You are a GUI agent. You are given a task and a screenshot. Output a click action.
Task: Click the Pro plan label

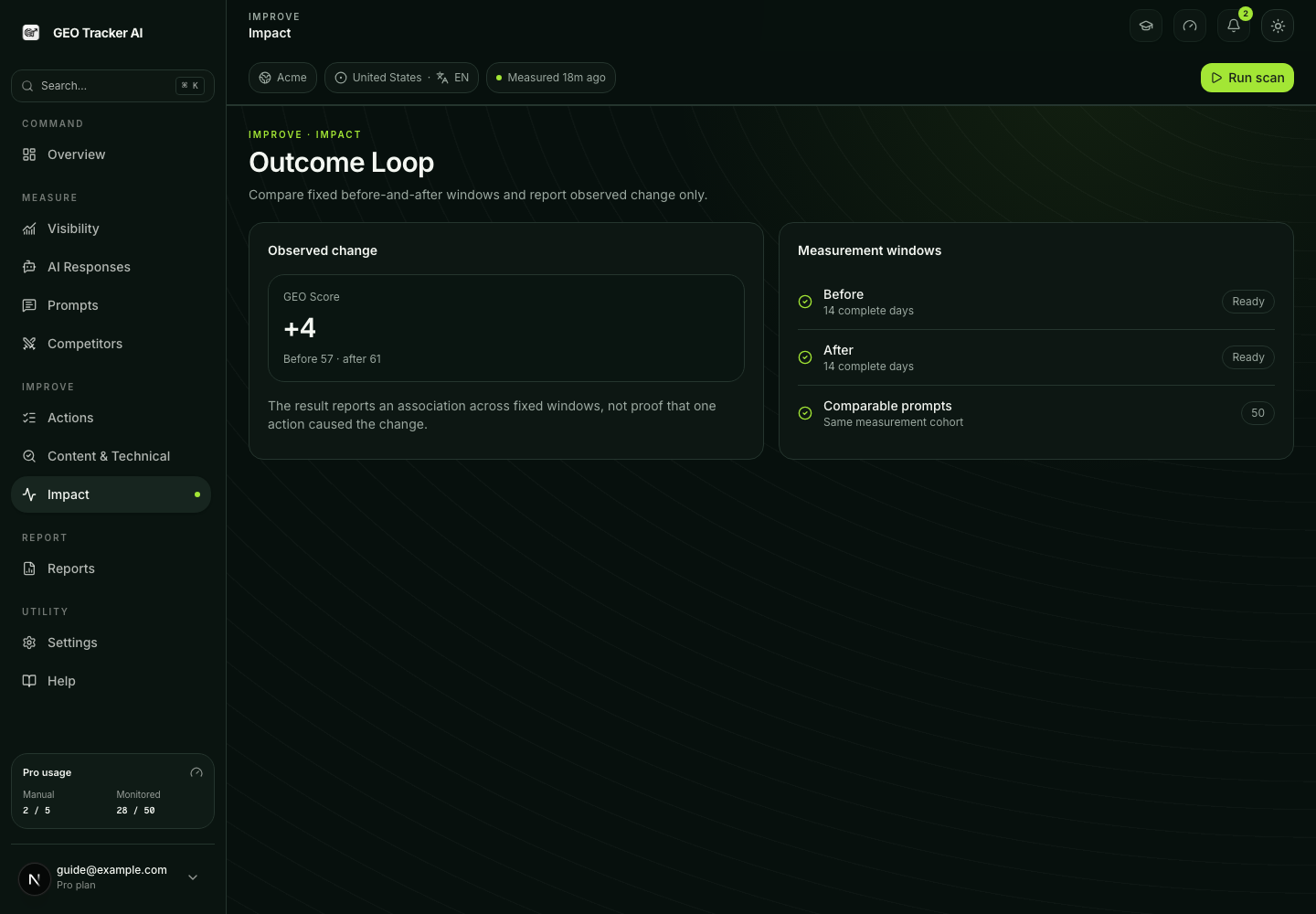(x=76, y=885)
